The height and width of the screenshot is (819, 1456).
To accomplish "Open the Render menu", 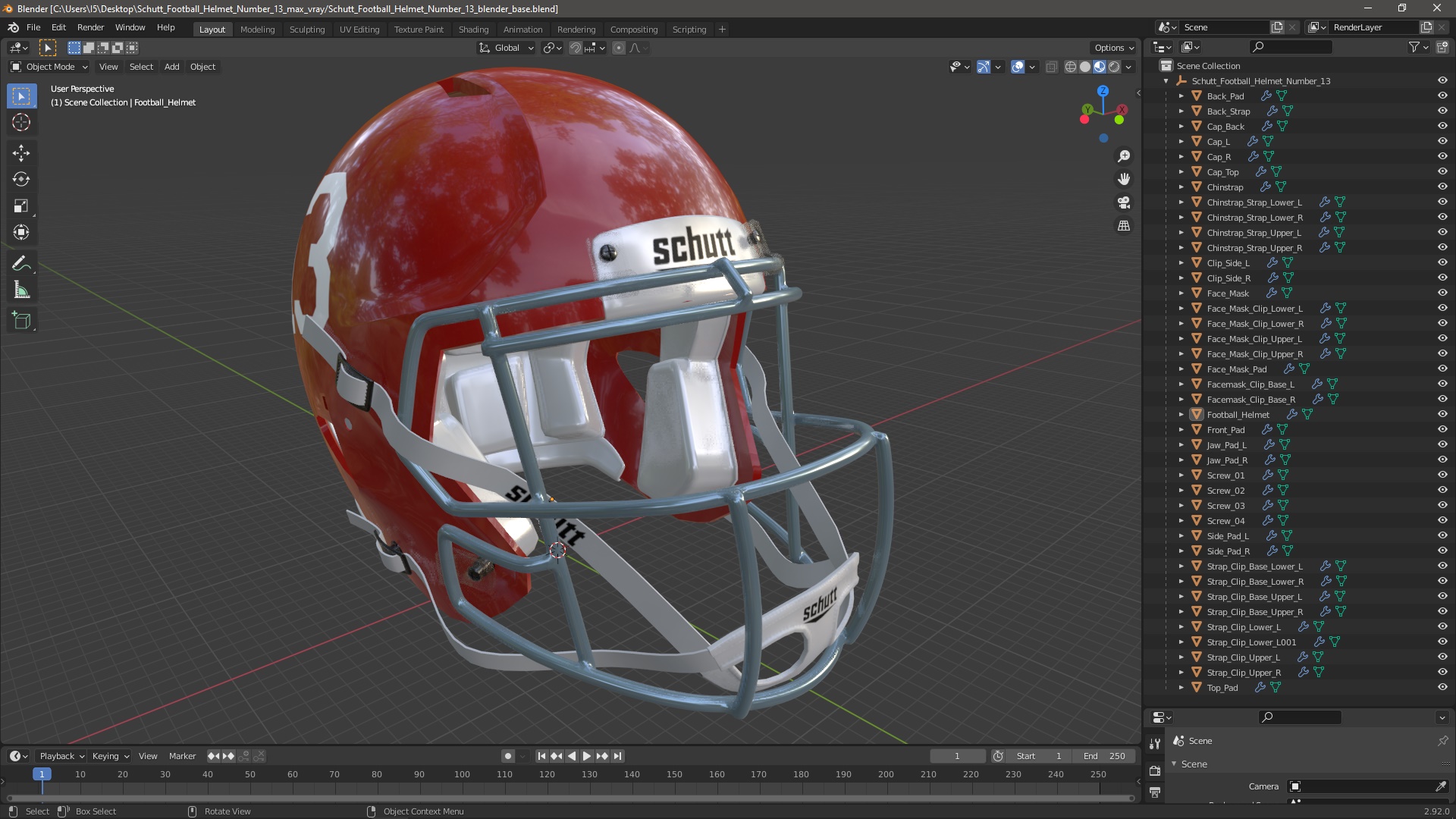I will coord(90,27).
